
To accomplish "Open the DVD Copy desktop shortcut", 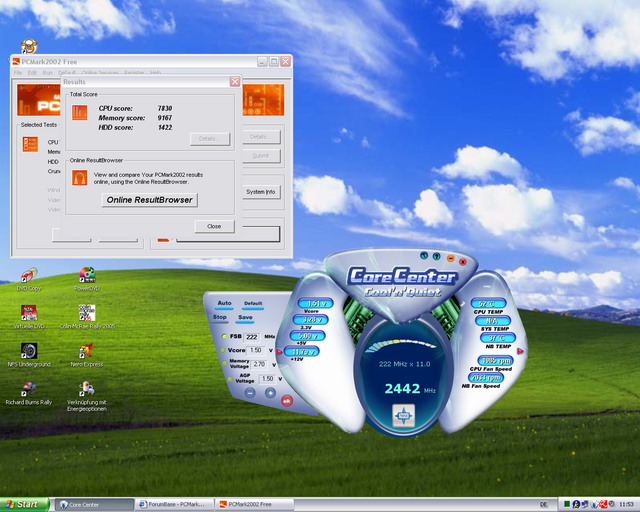I will (29, 279).
